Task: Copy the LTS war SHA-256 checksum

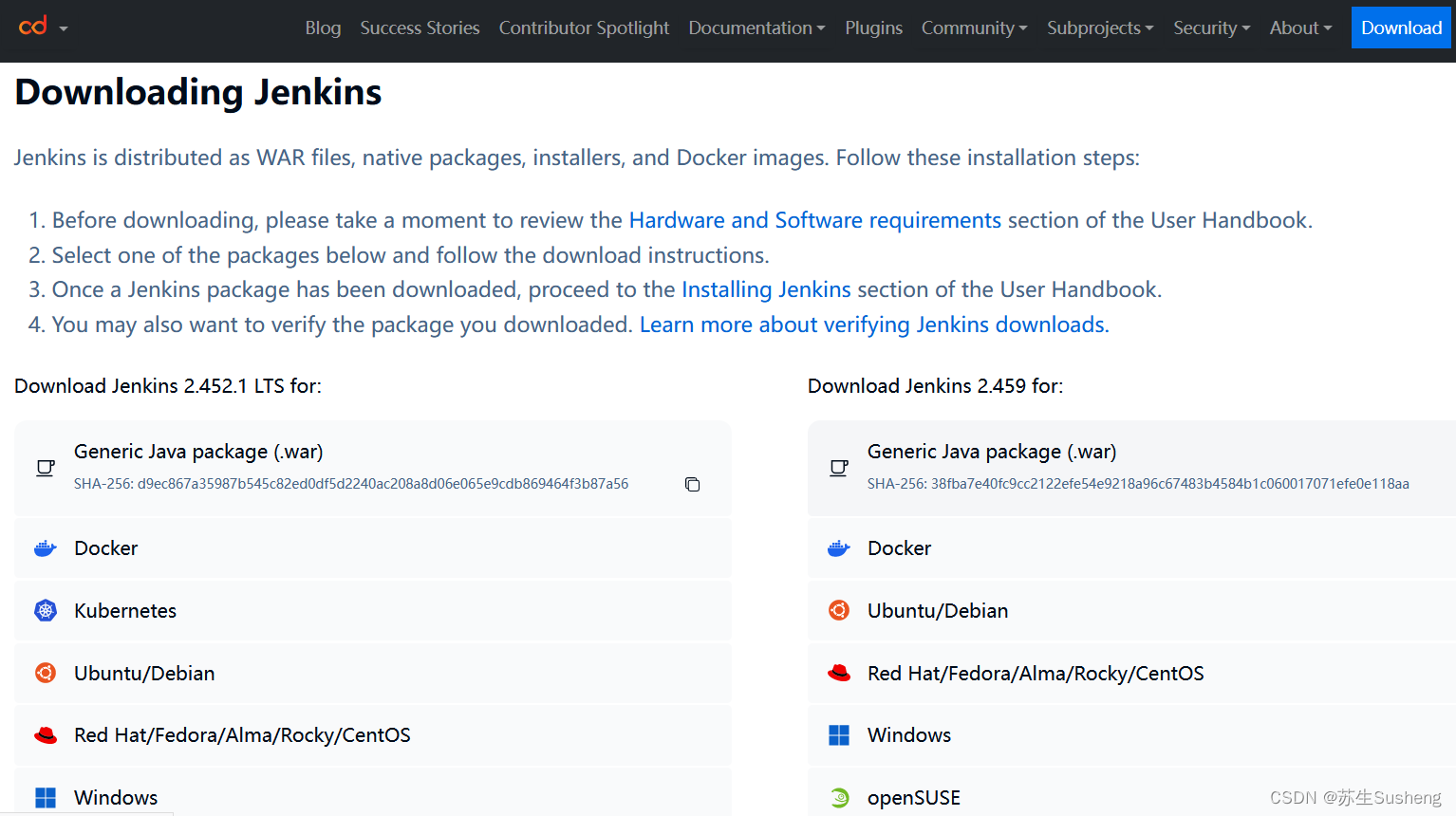Action: point(692,484)
